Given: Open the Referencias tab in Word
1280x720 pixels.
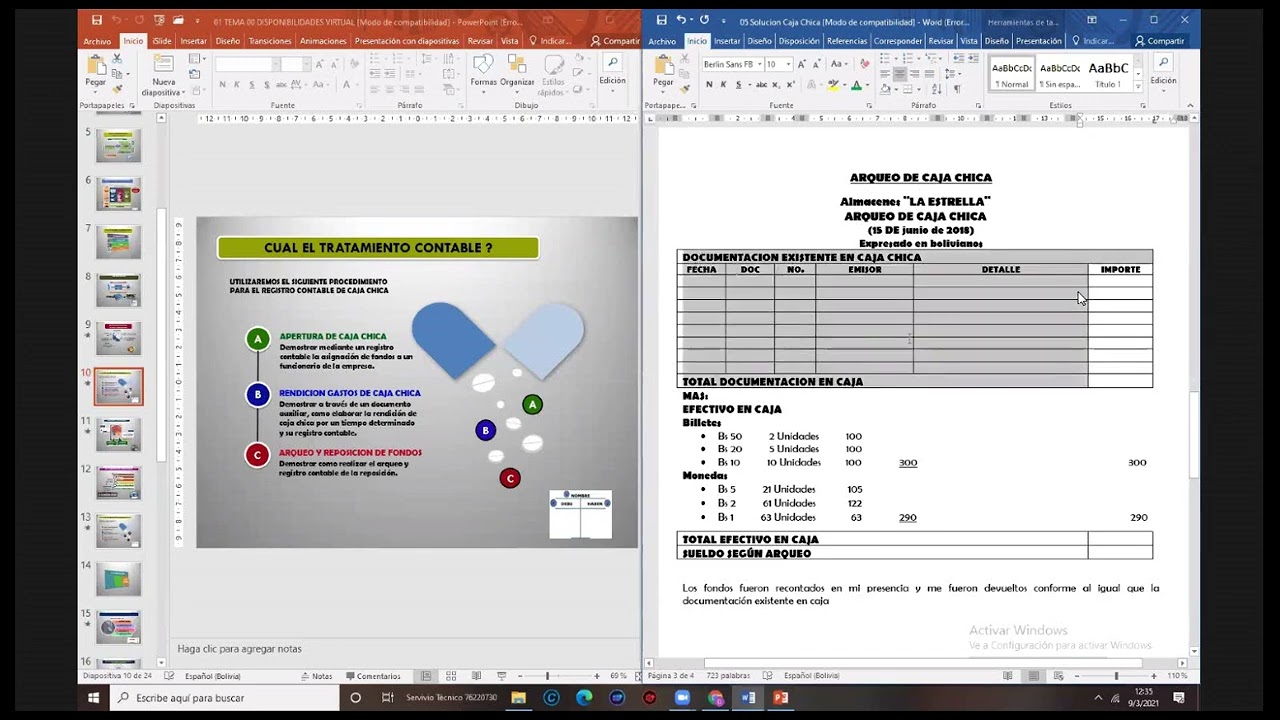Looking at the screenshot, I should (847, 41).
